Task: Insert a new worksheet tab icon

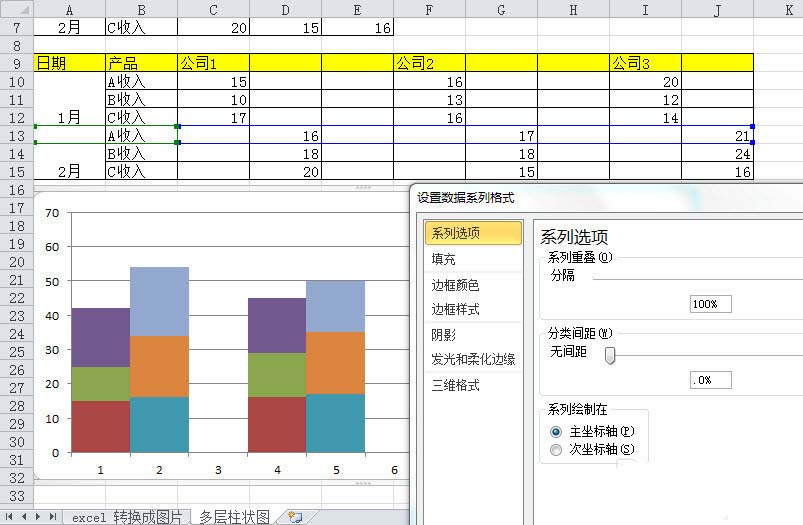Action: point(295,517)
